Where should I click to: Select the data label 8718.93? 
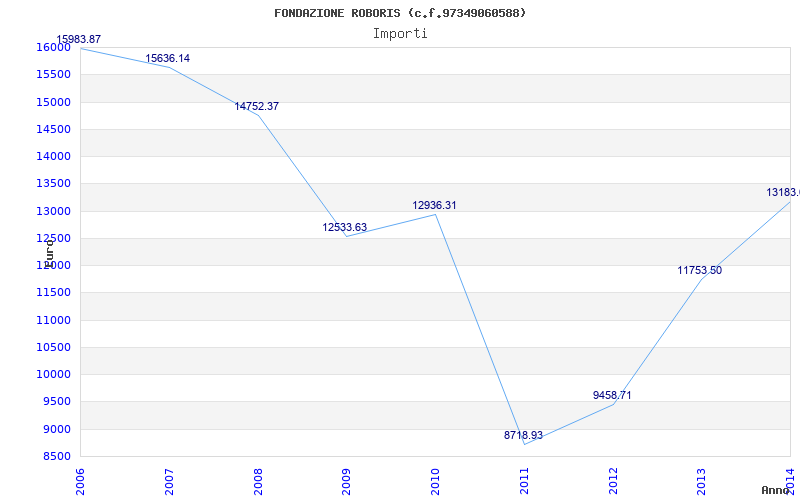tap(523, 435)
